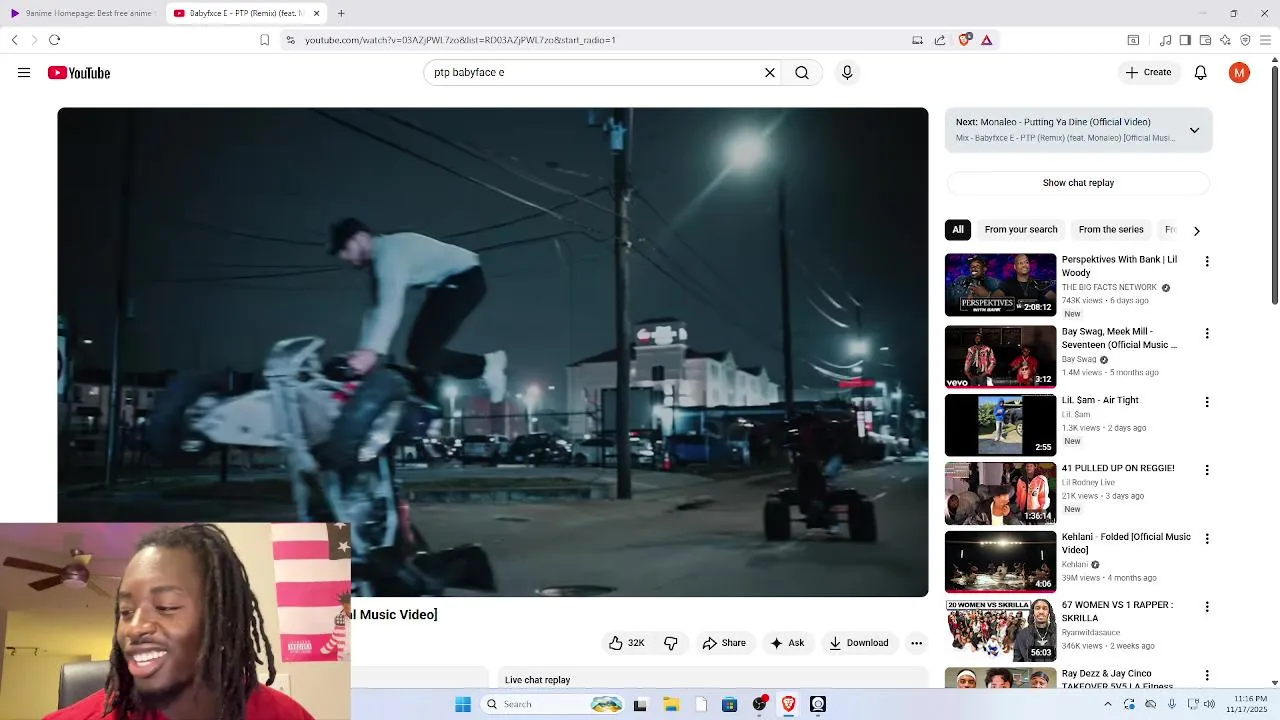Image resolution: width=1280 pixels, height=720 pixels.
Task: Download the video
Action: [859, 643]
